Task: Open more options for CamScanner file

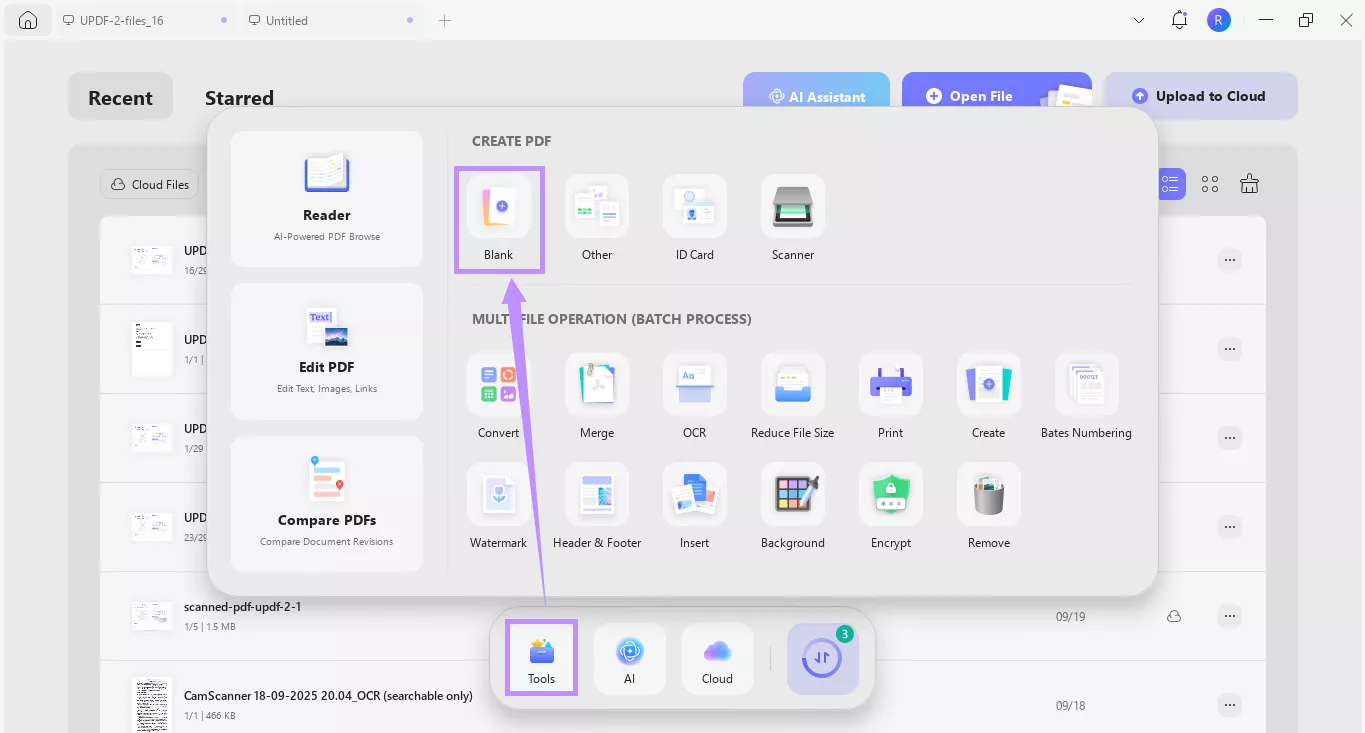Action: [x=1230, y=705]
